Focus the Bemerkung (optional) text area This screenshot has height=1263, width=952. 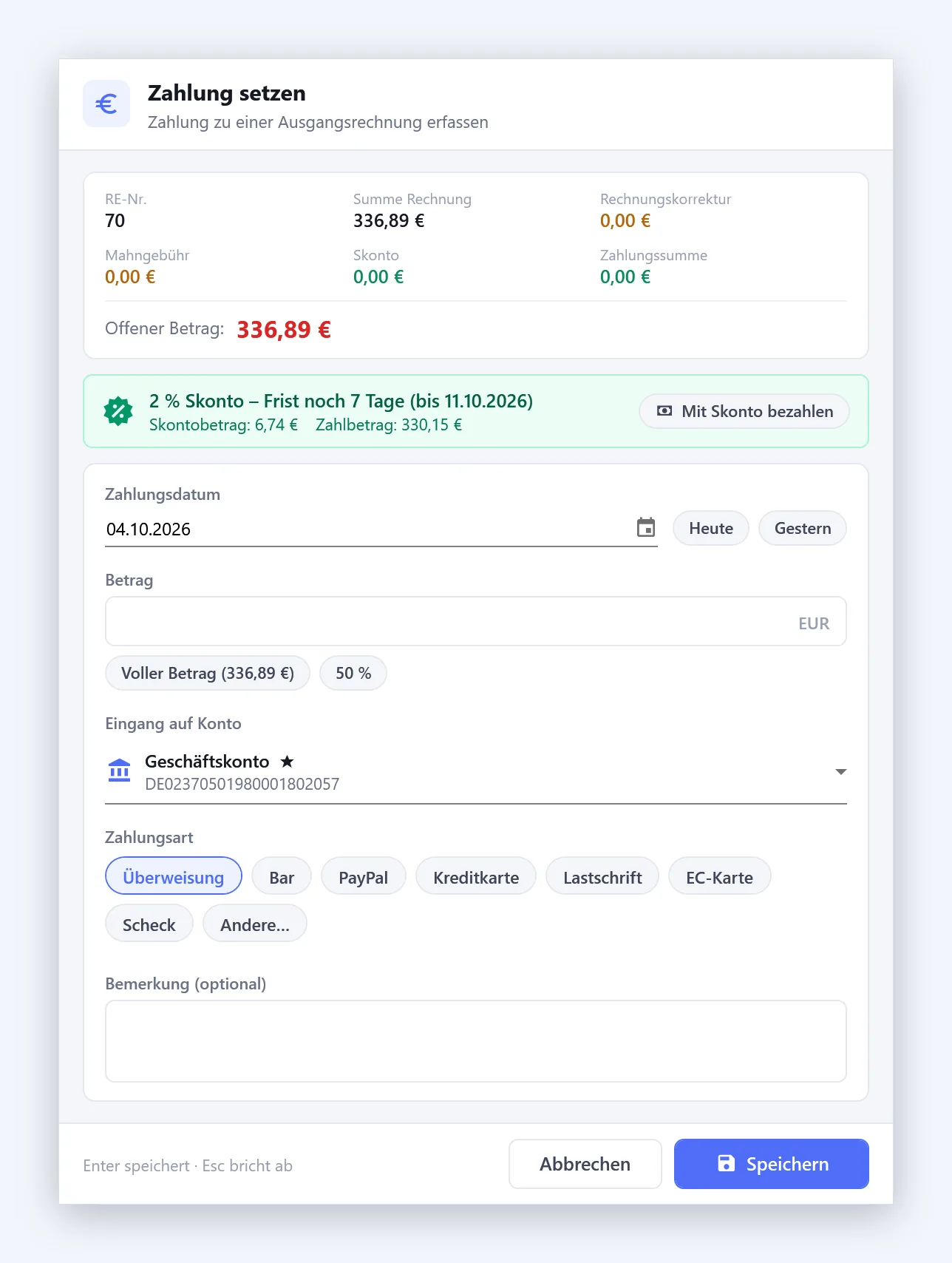tap(476, 1041)
